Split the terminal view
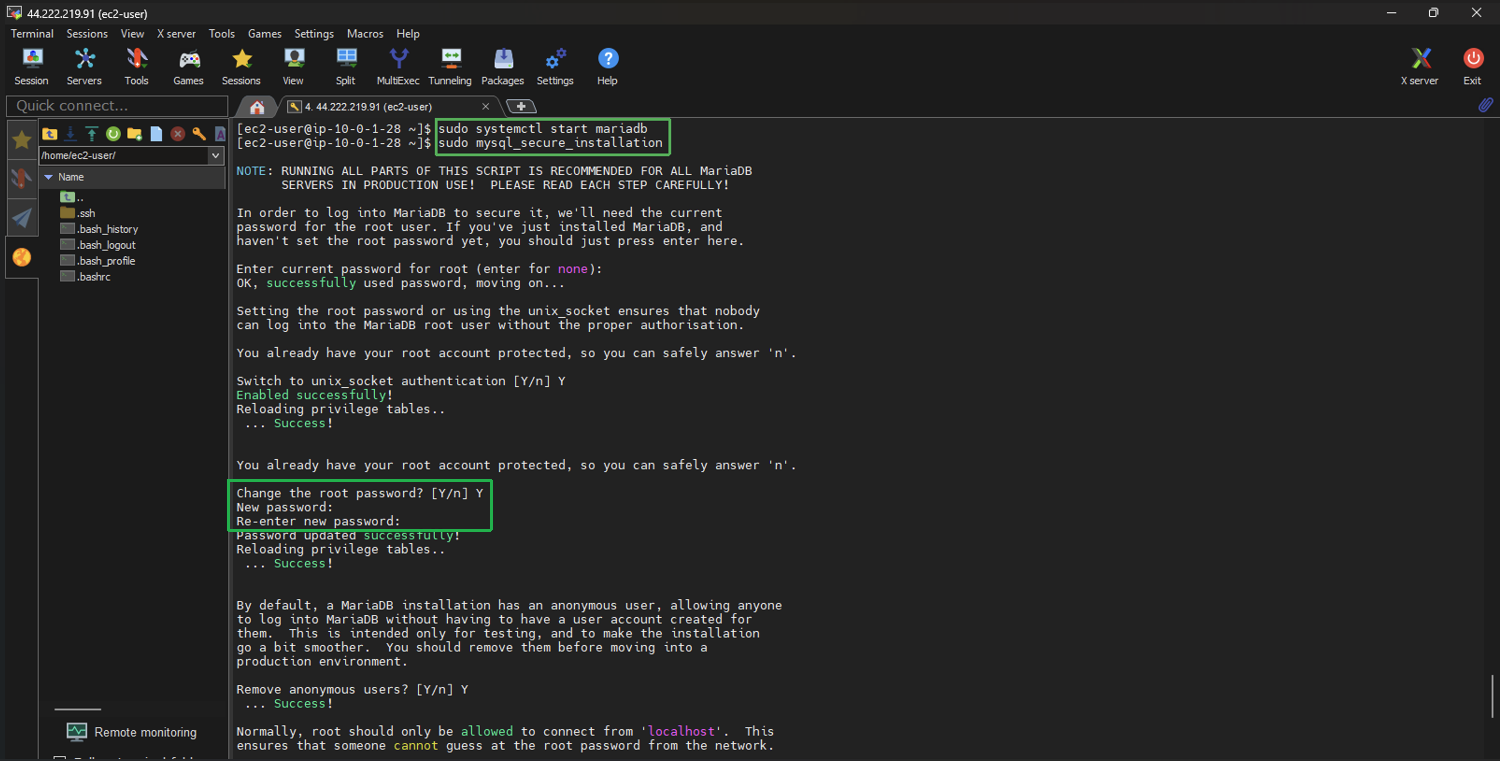The width and height of the screenshot is (1500, 761). (x=345, y=65)
